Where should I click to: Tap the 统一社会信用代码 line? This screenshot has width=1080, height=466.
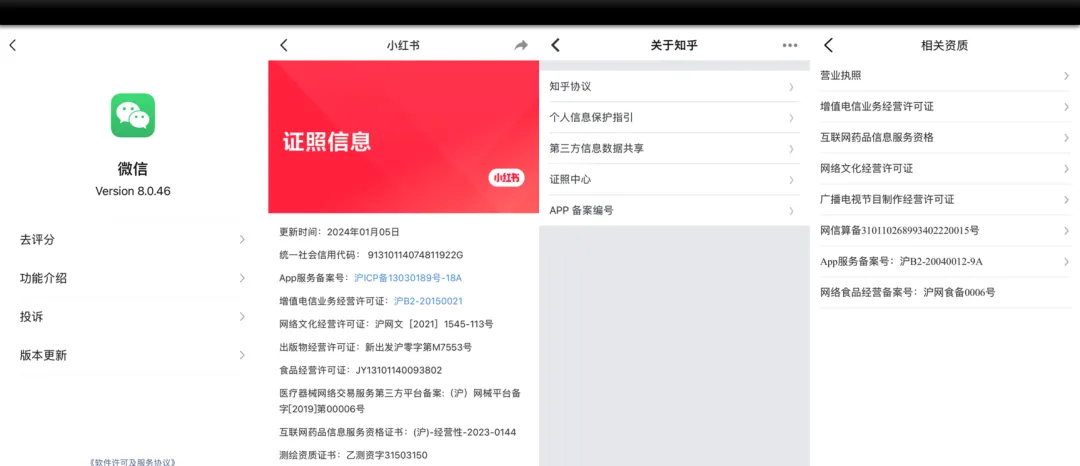371,255
